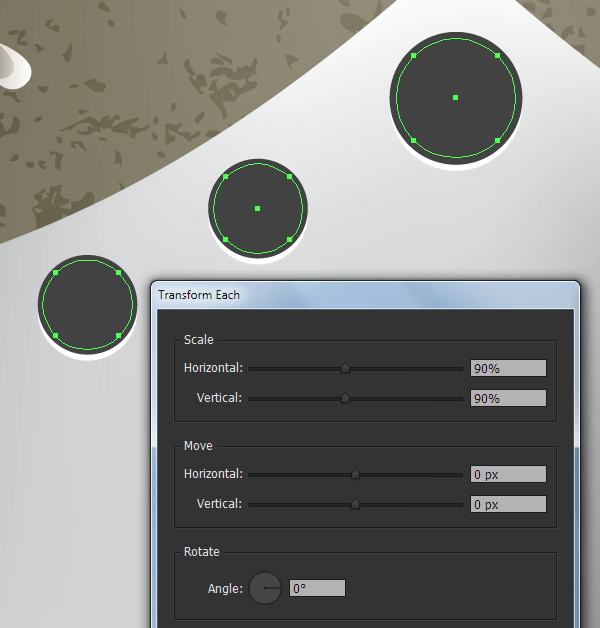Screen dimensions: 600x628
Task: Click the large circle's bottom-left anchor point
Action: coord(414,140)
